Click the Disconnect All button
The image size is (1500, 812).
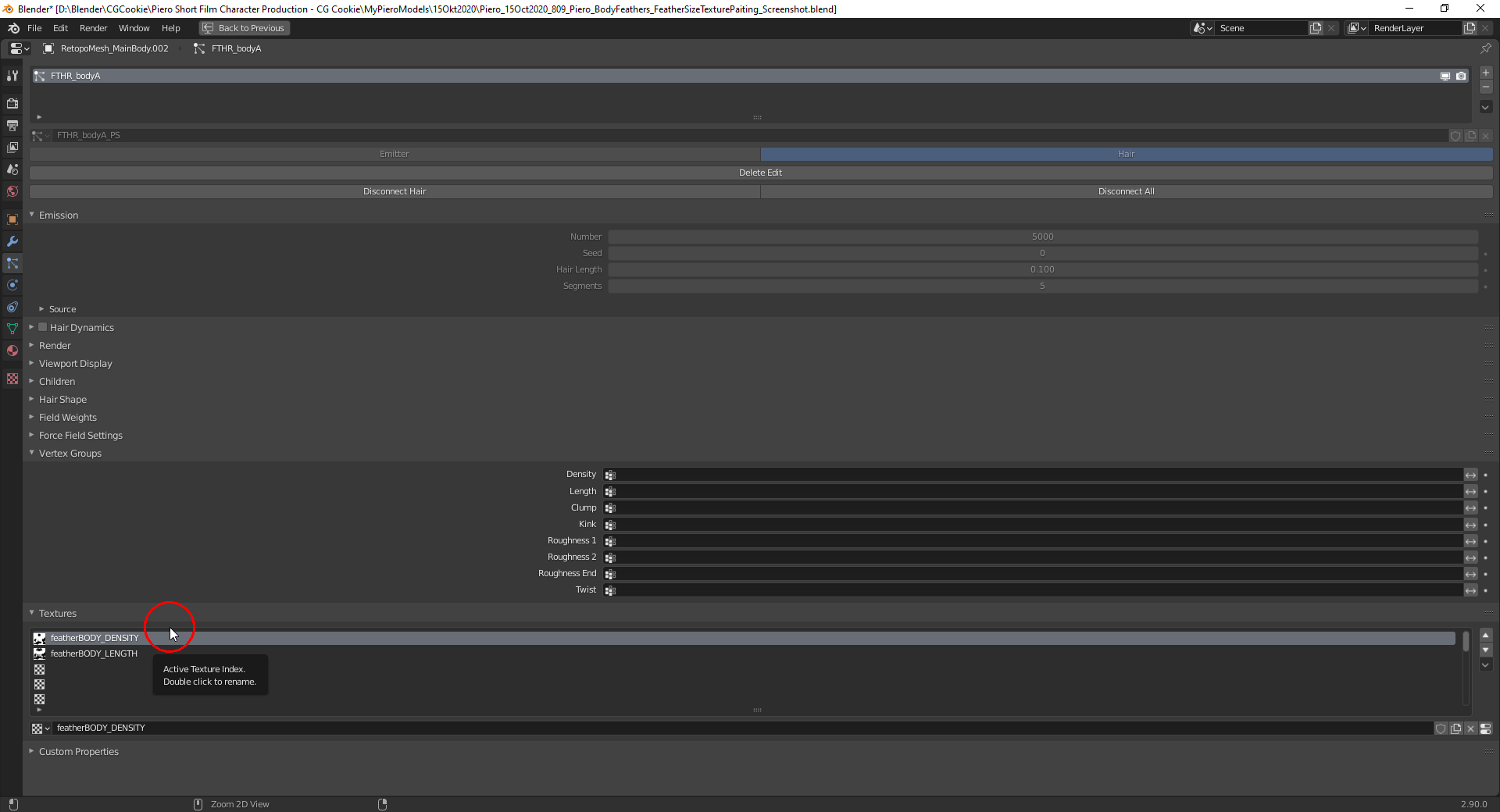tap(1127, 191)
